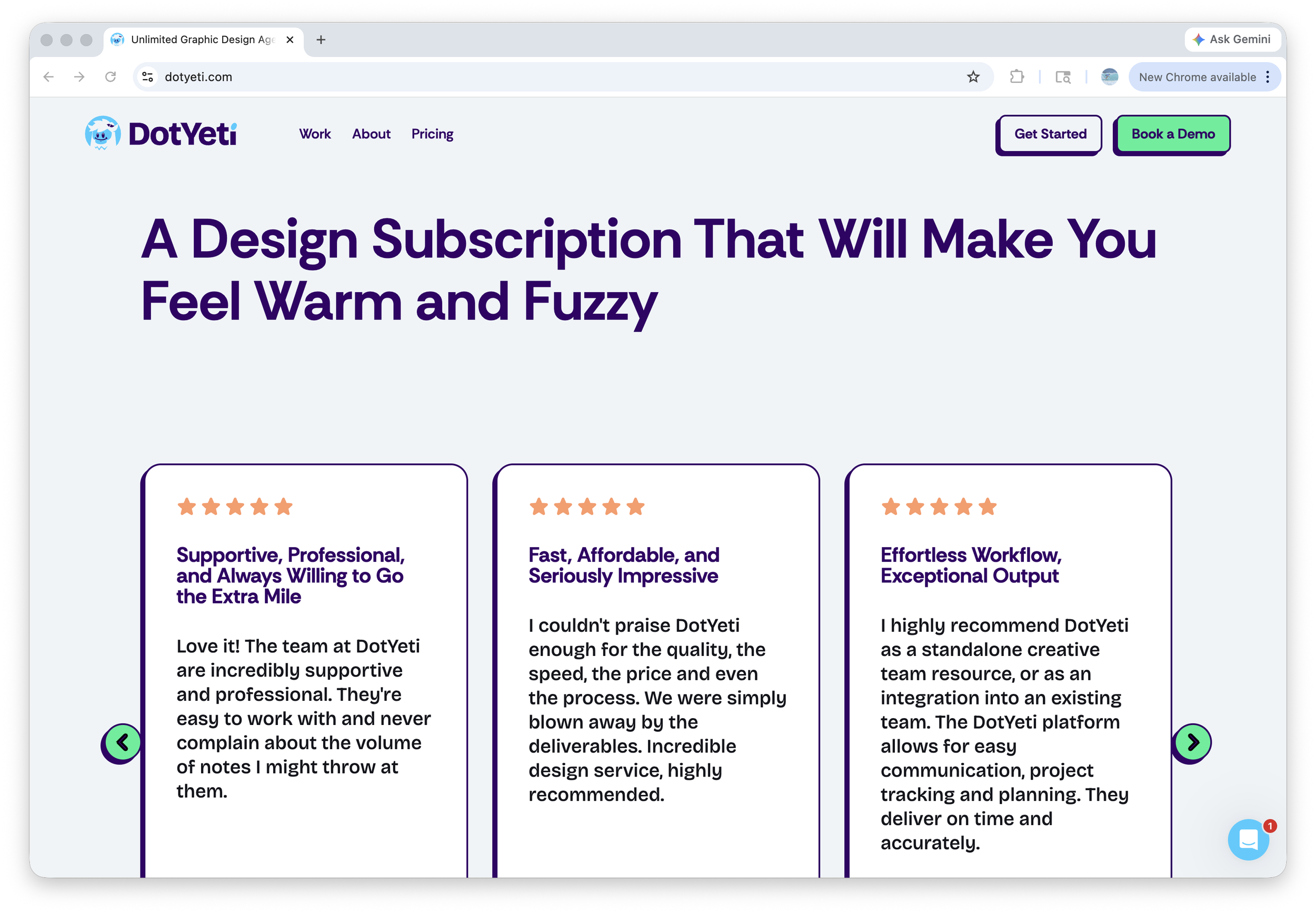Open the About menu item
The width and height of the screenshot is (1316, 914).
click(371, 134)
